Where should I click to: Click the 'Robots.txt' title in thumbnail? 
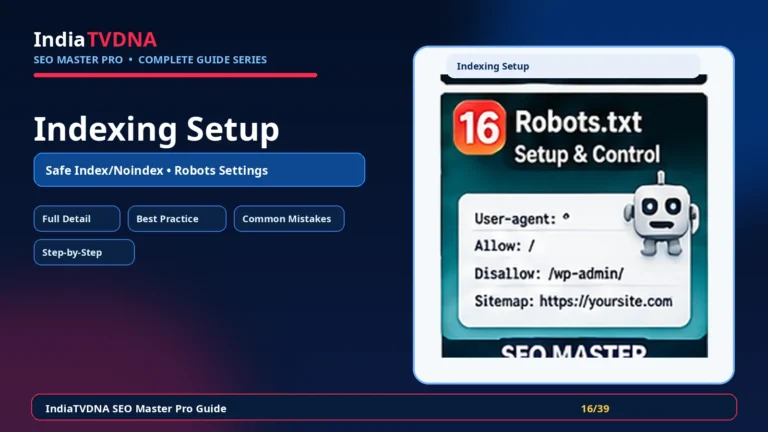click(578, 122)
